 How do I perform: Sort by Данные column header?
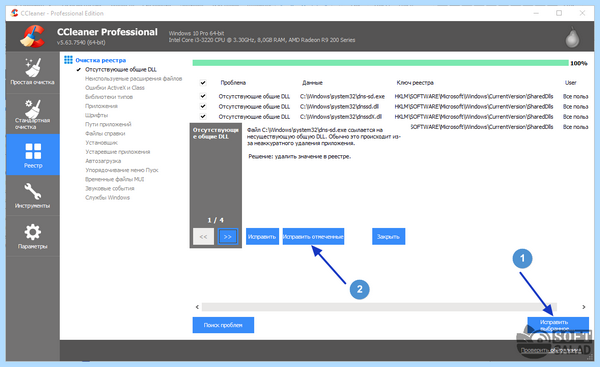[x=312, y=83]
